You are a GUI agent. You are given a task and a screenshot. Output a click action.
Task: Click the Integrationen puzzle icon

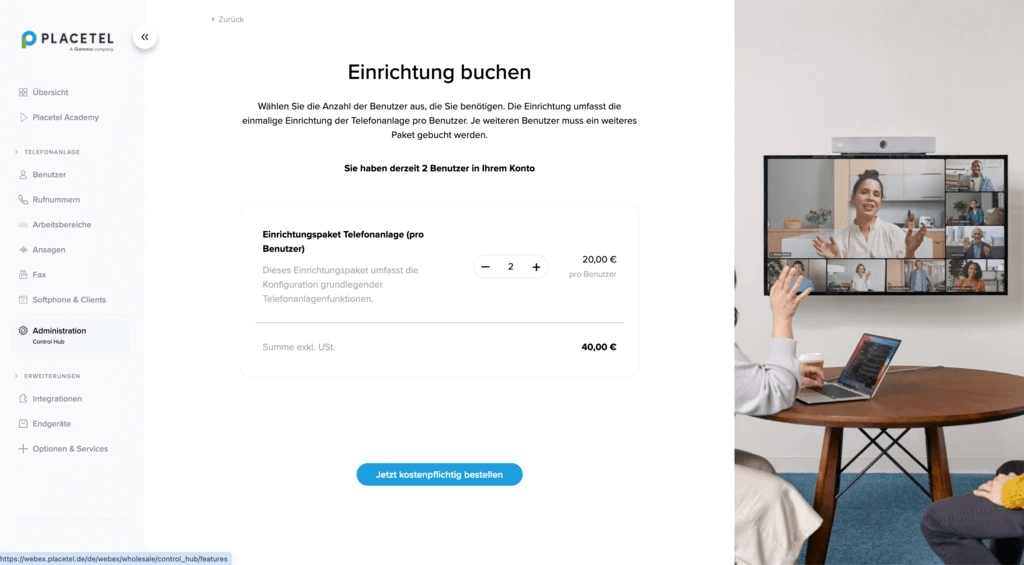click(x=23, y=398)
